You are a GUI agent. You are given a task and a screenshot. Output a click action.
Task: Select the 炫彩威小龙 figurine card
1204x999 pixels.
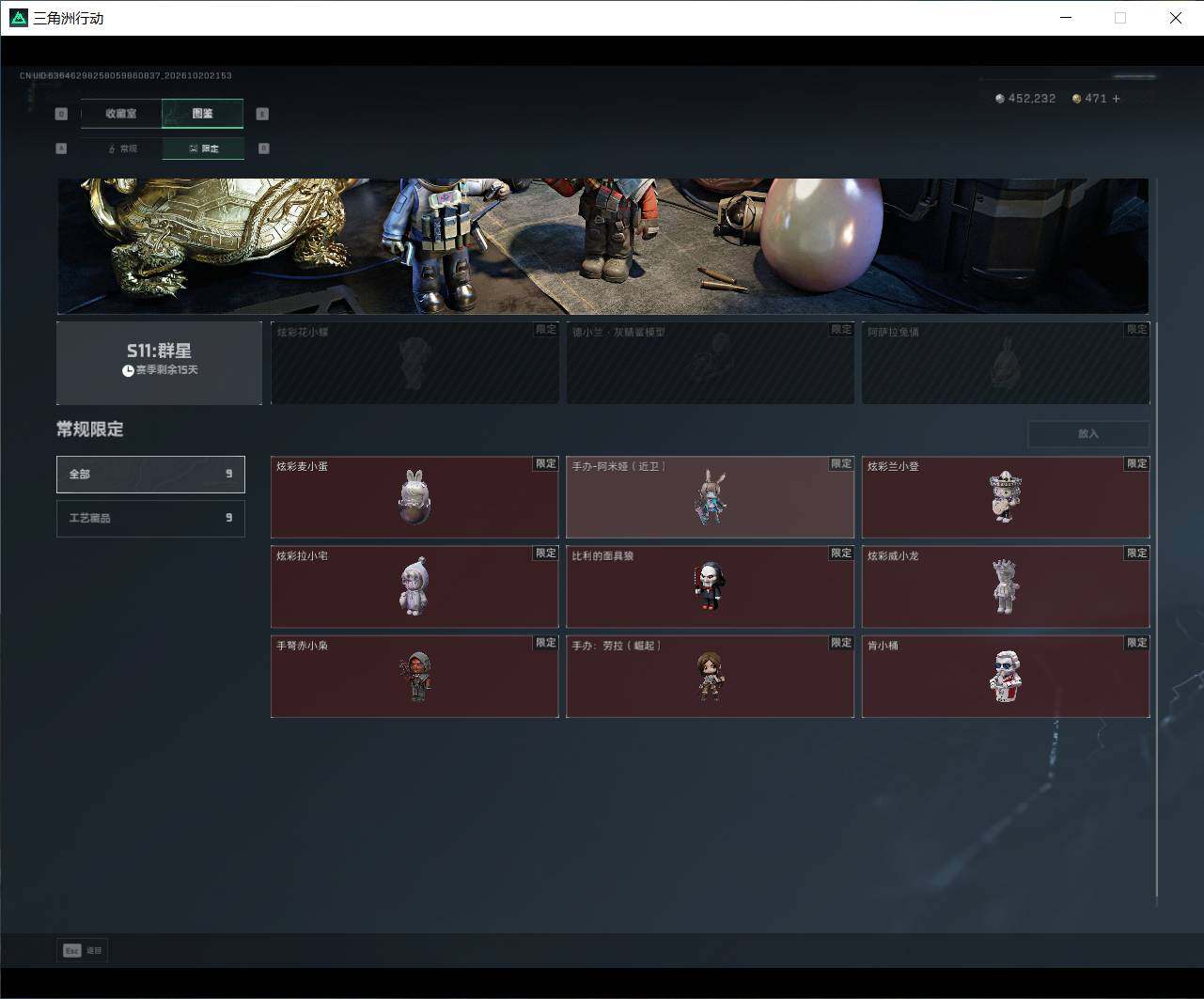click(1006, 586)
